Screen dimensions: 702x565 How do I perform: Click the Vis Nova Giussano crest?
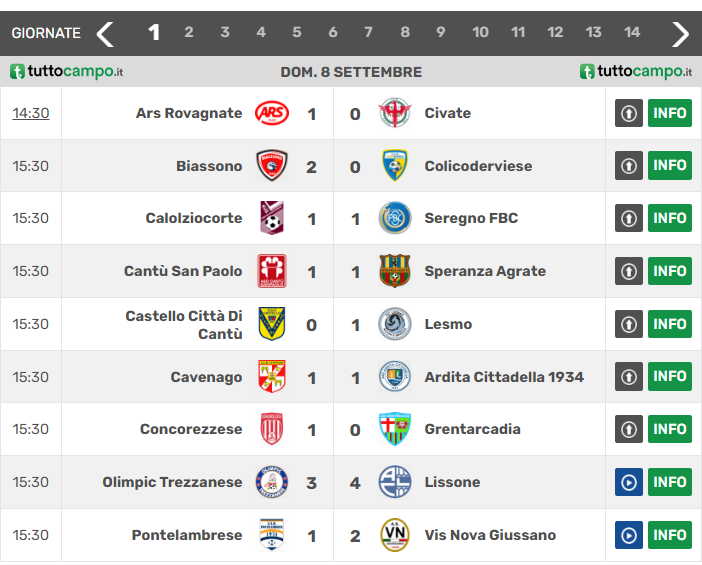tap(395, 535)
